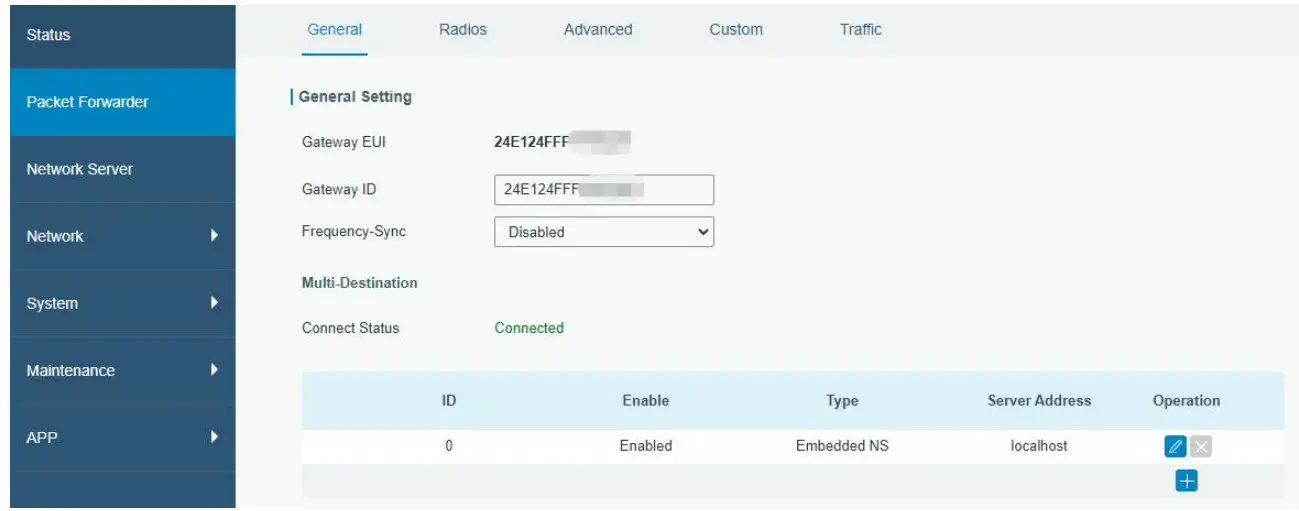Click the Frequency-Sync label
Image resolution: width=1299 pixels, height=511 pixels.
coord(354,232)
